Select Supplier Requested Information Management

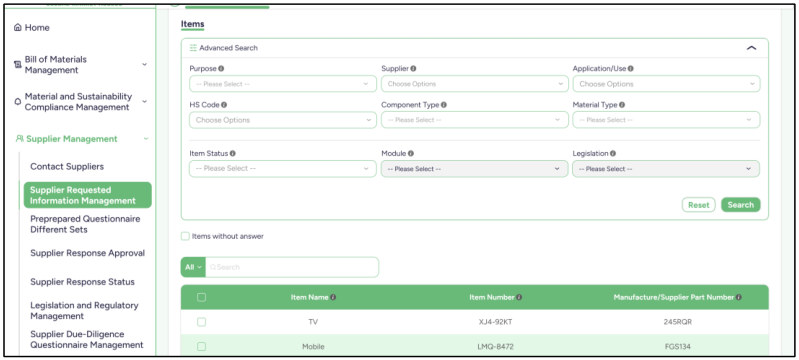tap(88, 195)
